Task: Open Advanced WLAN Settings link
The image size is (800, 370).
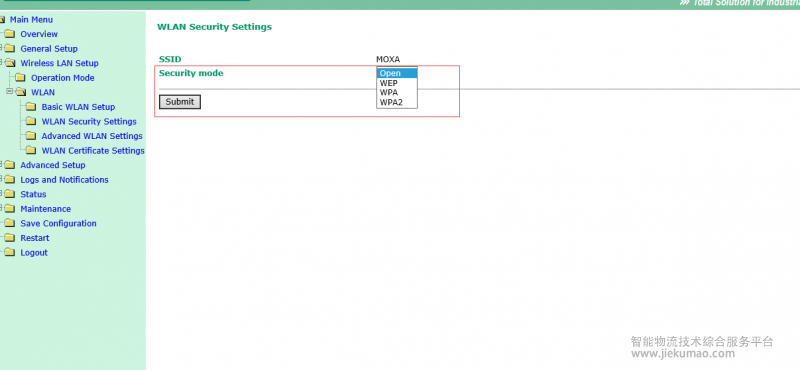Action: 92,136
